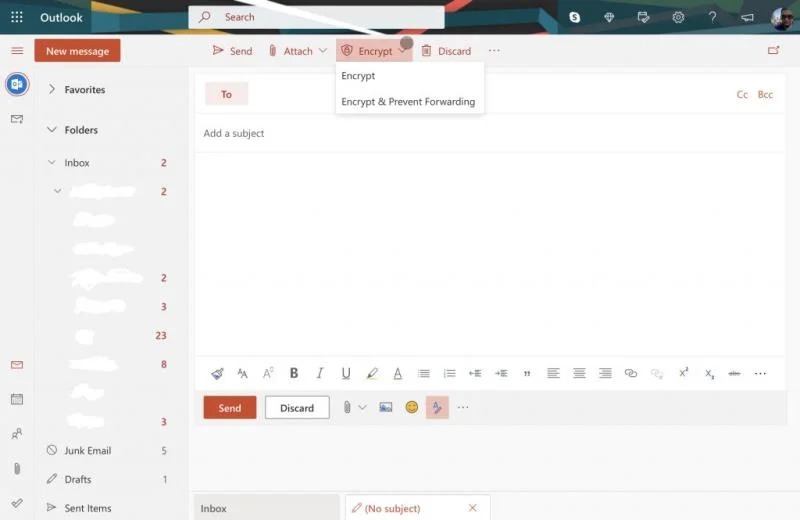Switch to (No subject) draft tab
The height and width of the screenshot is (520, 800).
coord(393,508)
